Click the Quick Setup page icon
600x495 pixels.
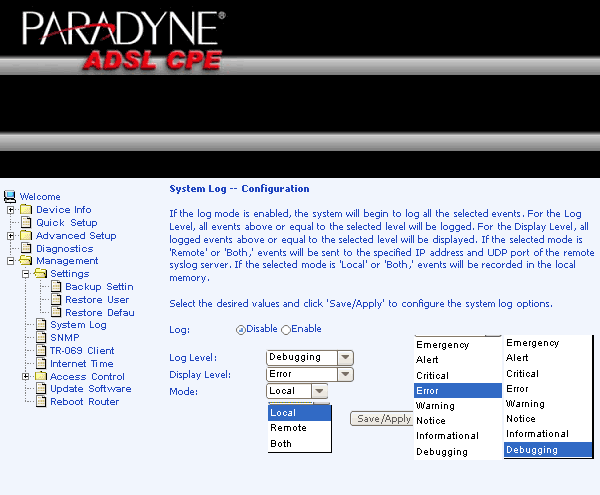(26, 222)
